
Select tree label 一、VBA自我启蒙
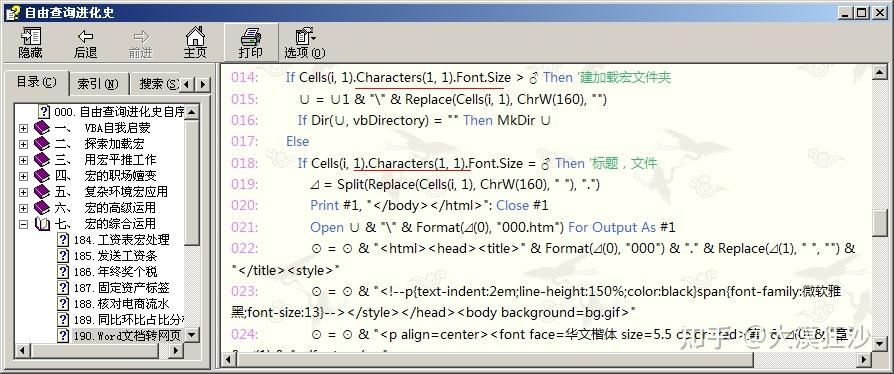click(103, 128)
